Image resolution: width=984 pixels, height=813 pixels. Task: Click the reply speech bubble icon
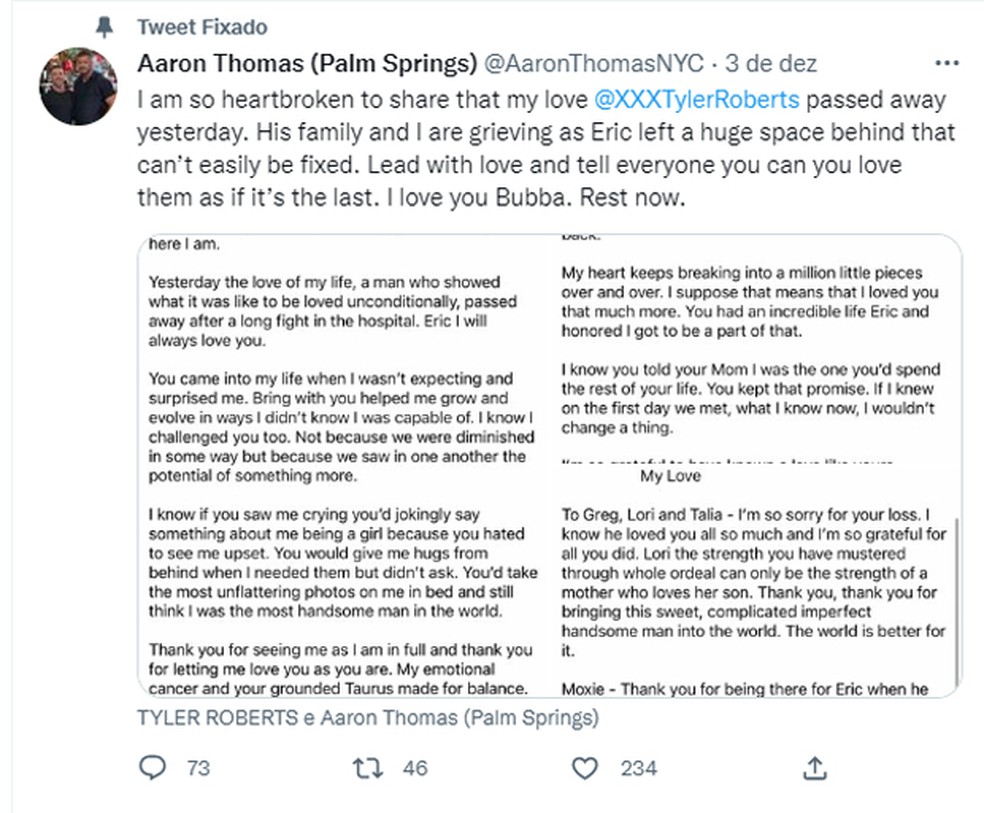[153, 767]
